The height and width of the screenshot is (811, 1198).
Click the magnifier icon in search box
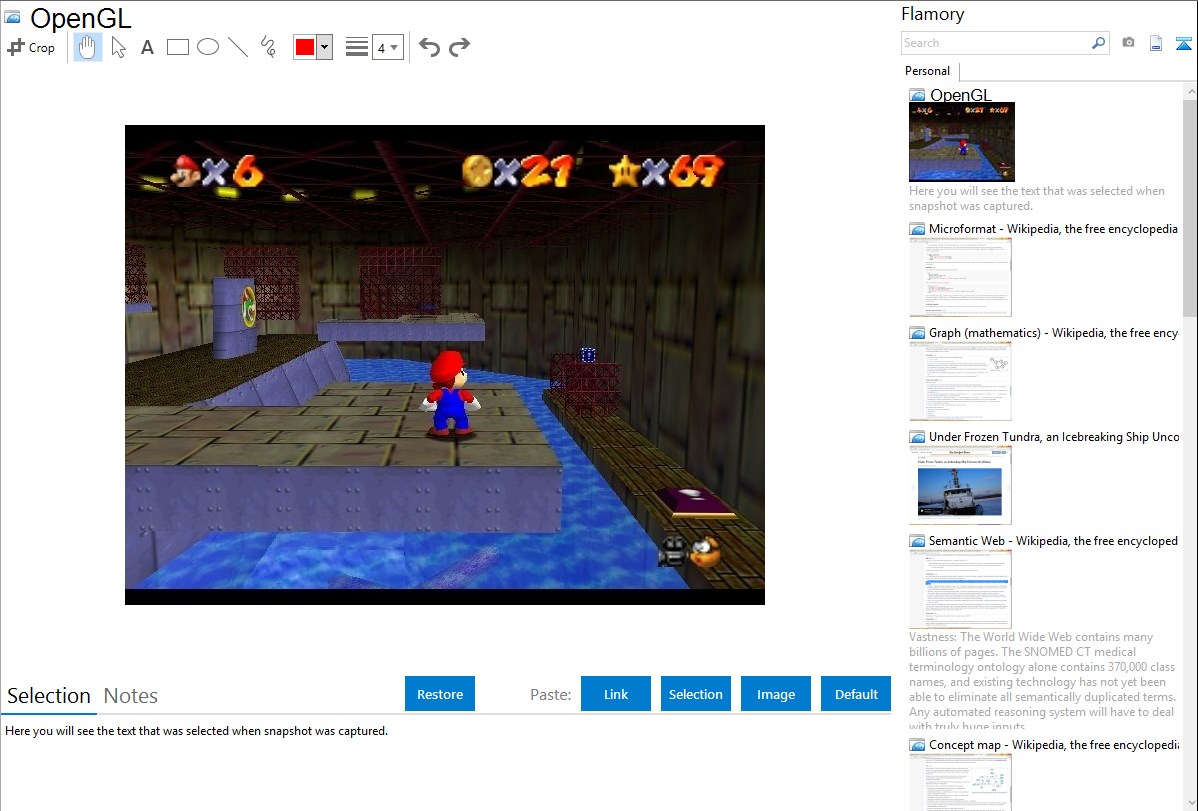click(1098, 43)
